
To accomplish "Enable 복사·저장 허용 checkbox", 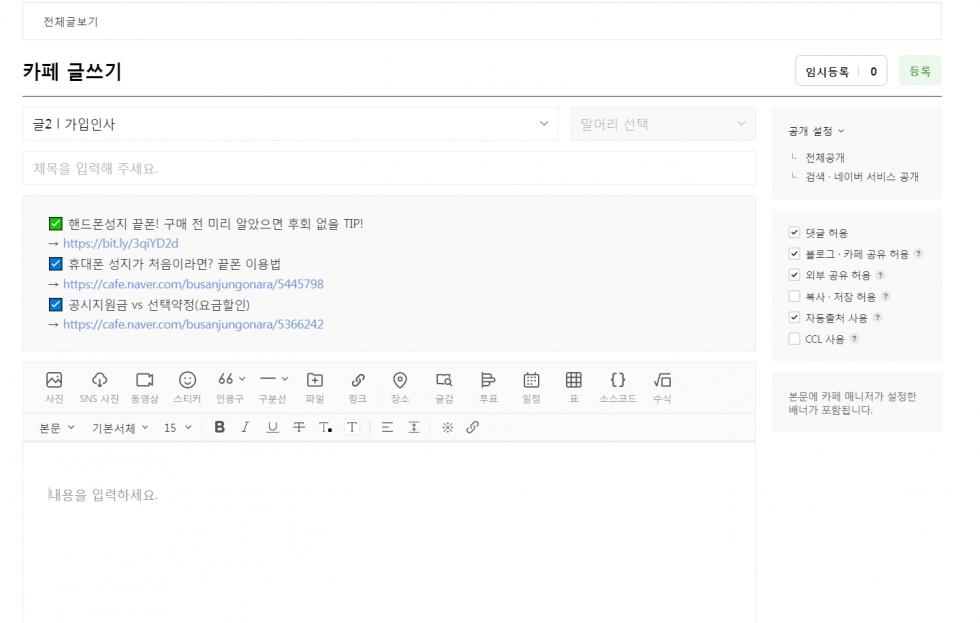I will (794, 296).
